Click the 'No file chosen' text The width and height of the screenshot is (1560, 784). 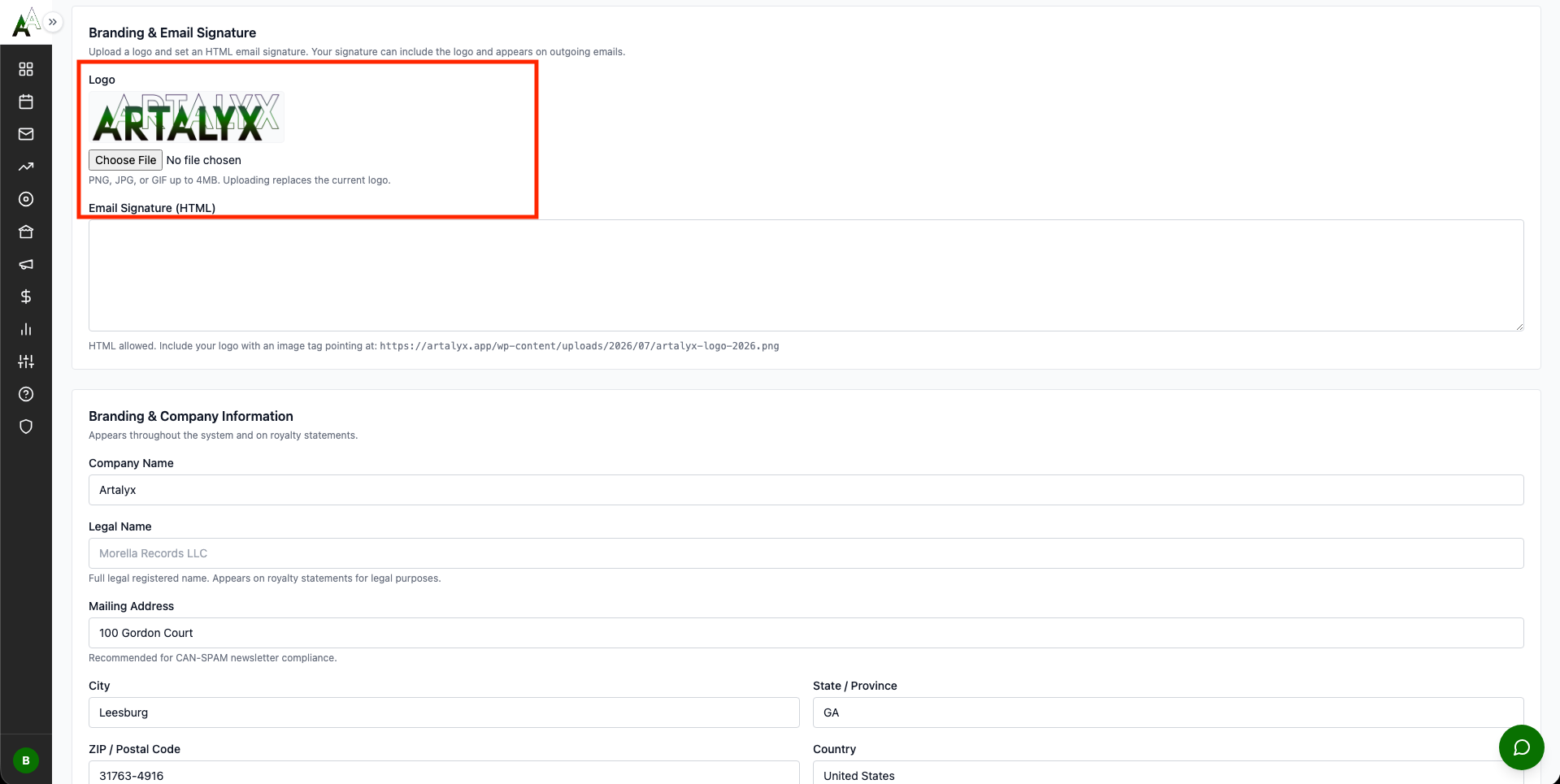click(x=203, y=160)
